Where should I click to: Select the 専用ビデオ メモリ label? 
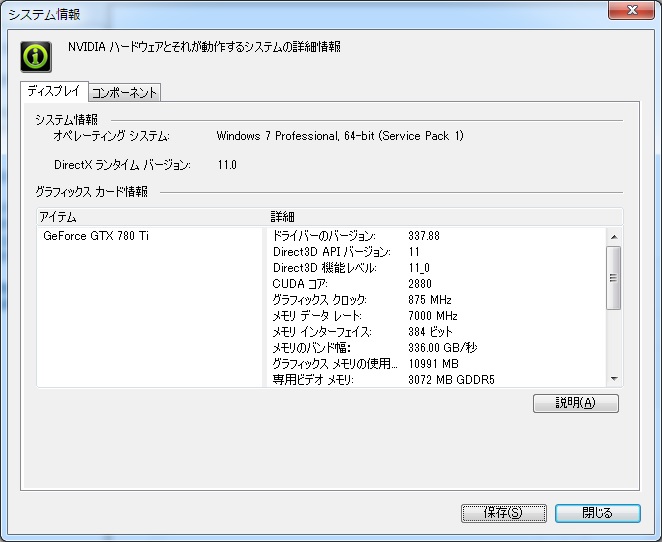click(313, 380)
